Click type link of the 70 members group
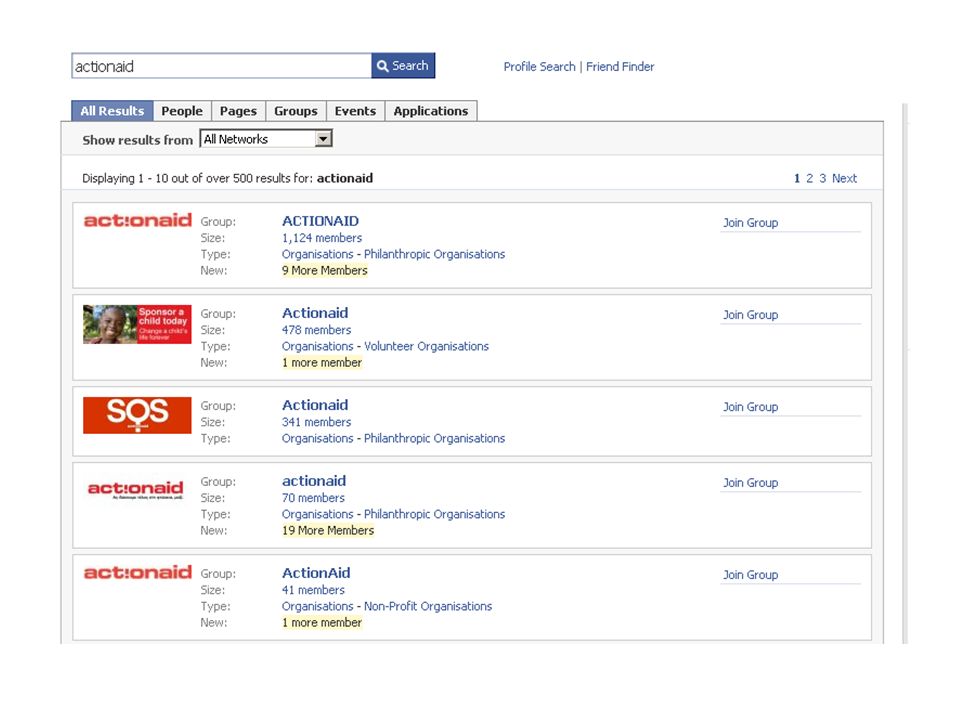This screenshot has height=720, width=960. click(x=393, y=514)
